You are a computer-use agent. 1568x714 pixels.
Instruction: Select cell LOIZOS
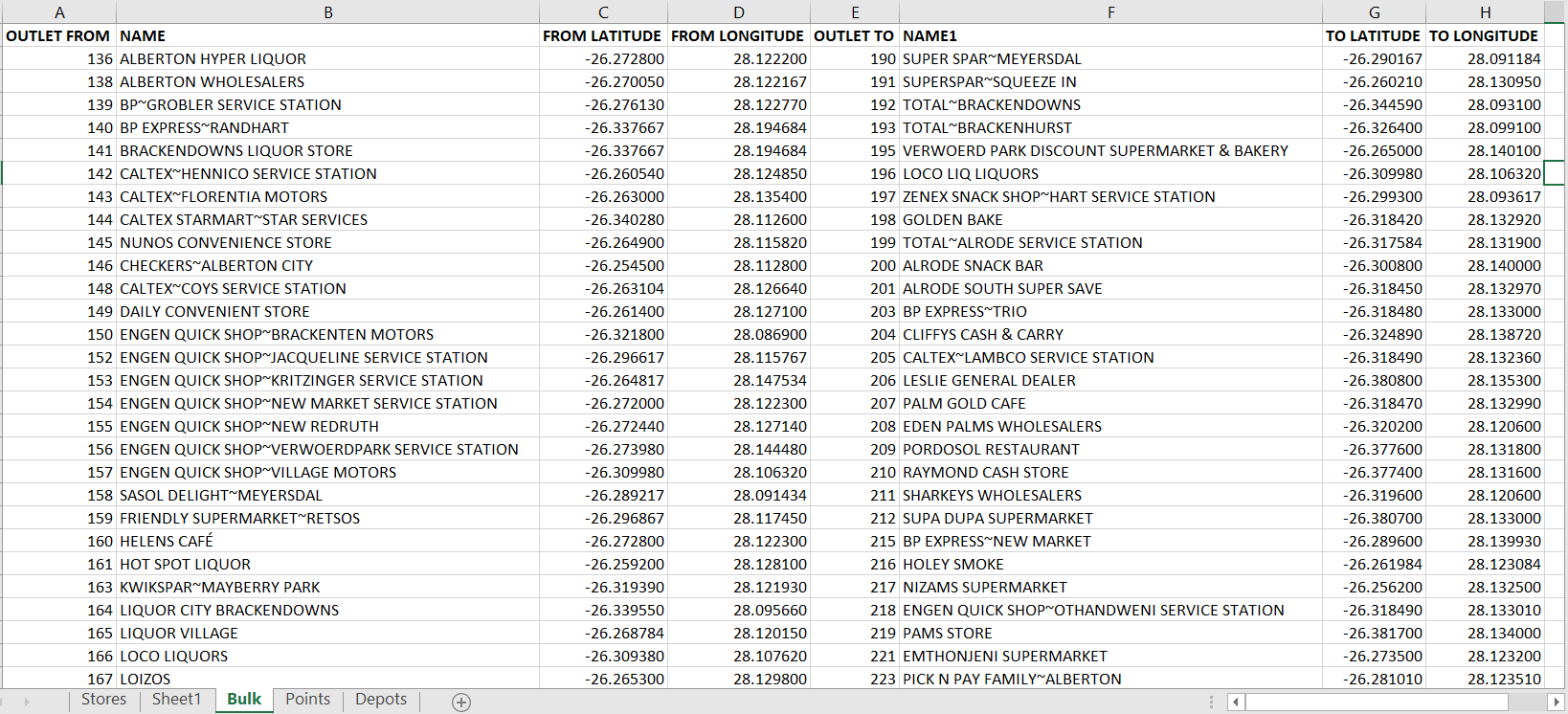click(328, 679)
